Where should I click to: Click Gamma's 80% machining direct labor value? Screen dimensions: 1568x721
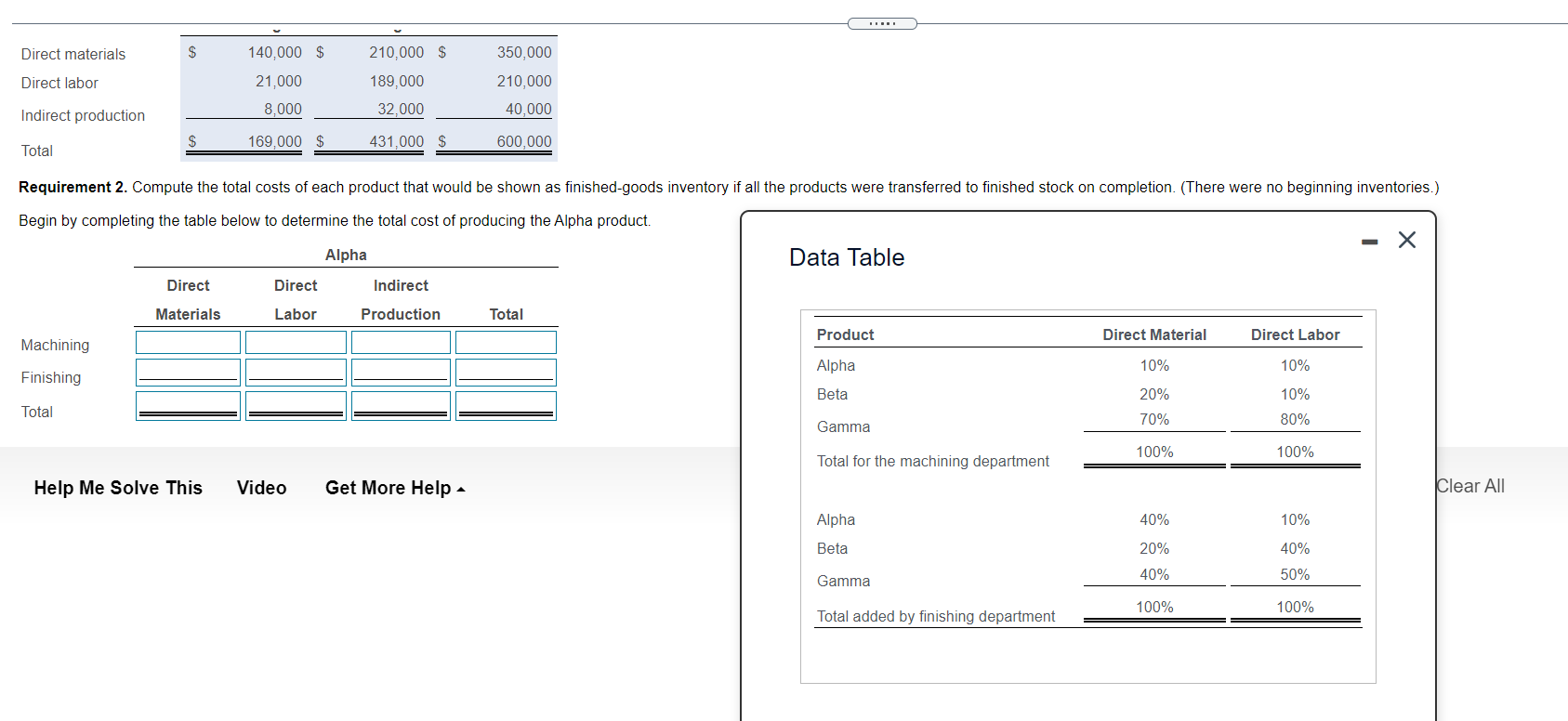(x=1295, y=420)
